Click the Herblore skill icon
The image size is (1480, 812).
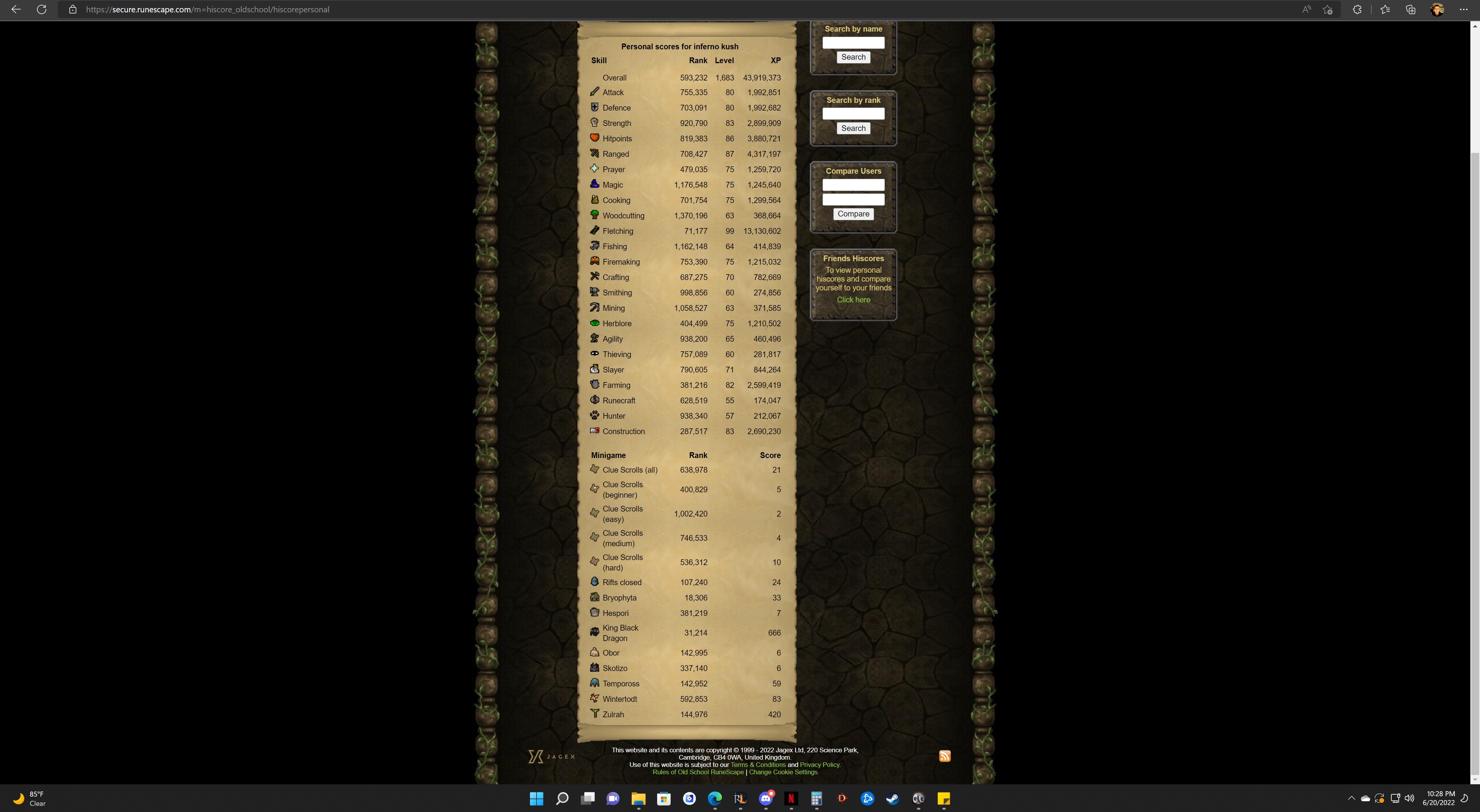click(x=594, y=324)
